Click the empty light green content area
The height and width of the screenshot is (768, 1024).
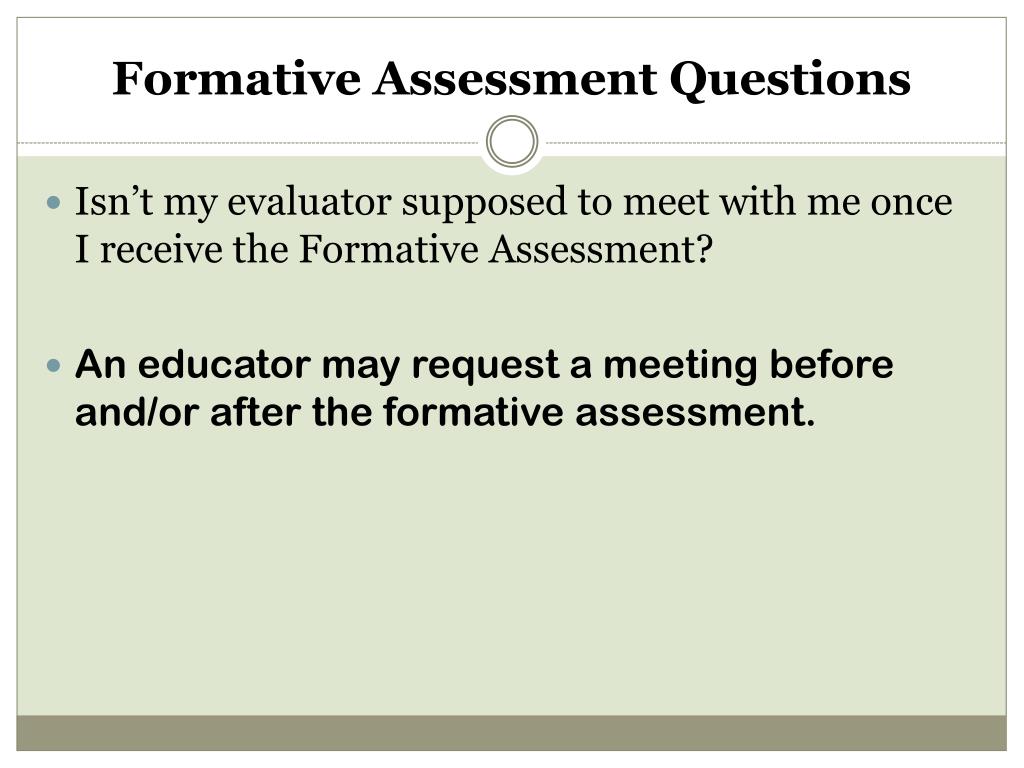click(x=511, y=575)
